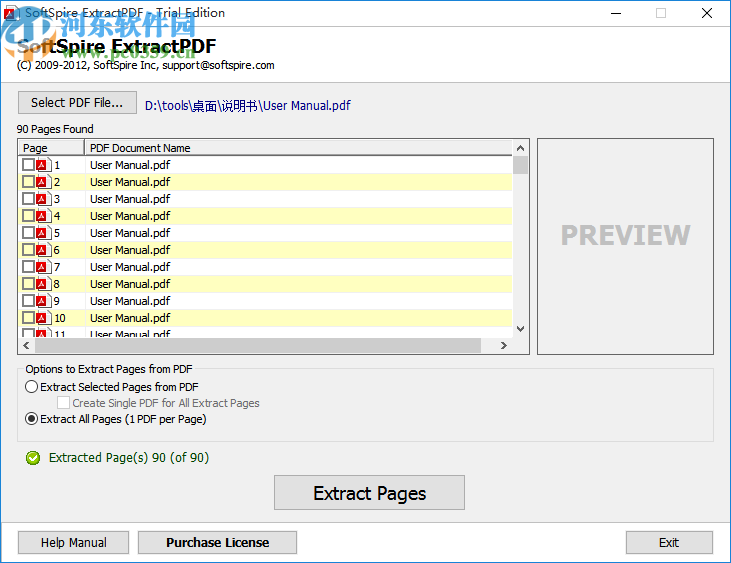Viewport: 731px width, 563px height.
Task: Click 'Extracted Page(s) 90 (of 90)' status text
Action: coord(129,458)
